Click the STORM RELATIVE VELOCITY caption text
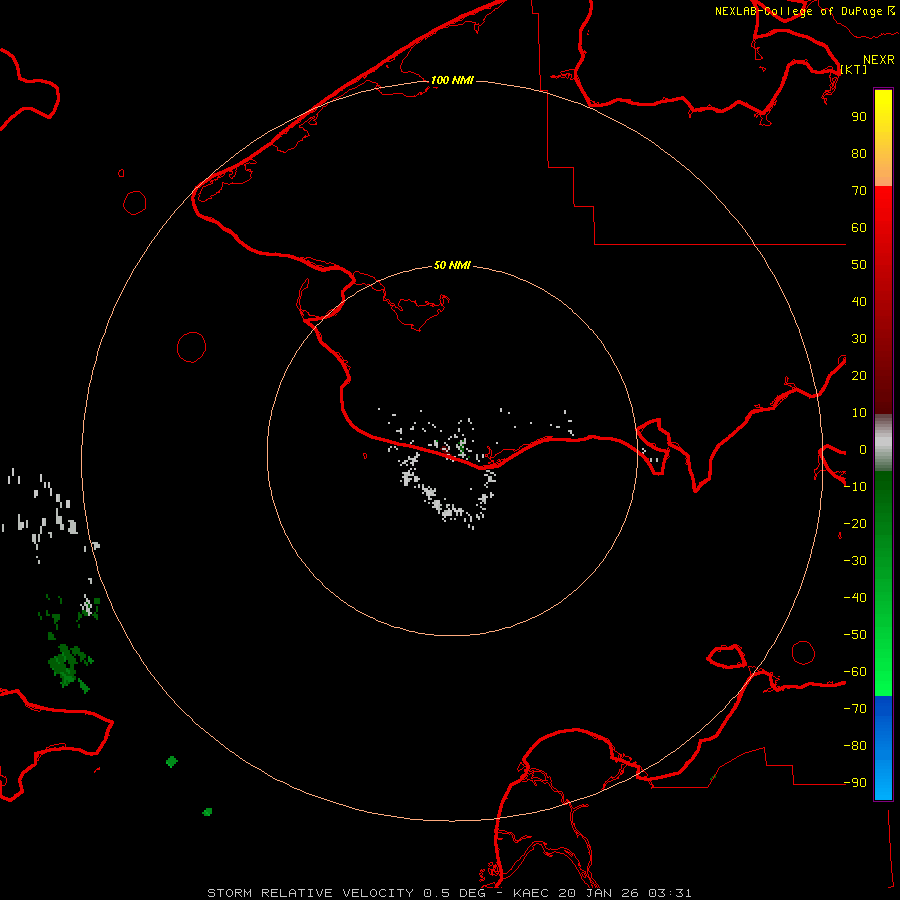 tap(310, 893)
